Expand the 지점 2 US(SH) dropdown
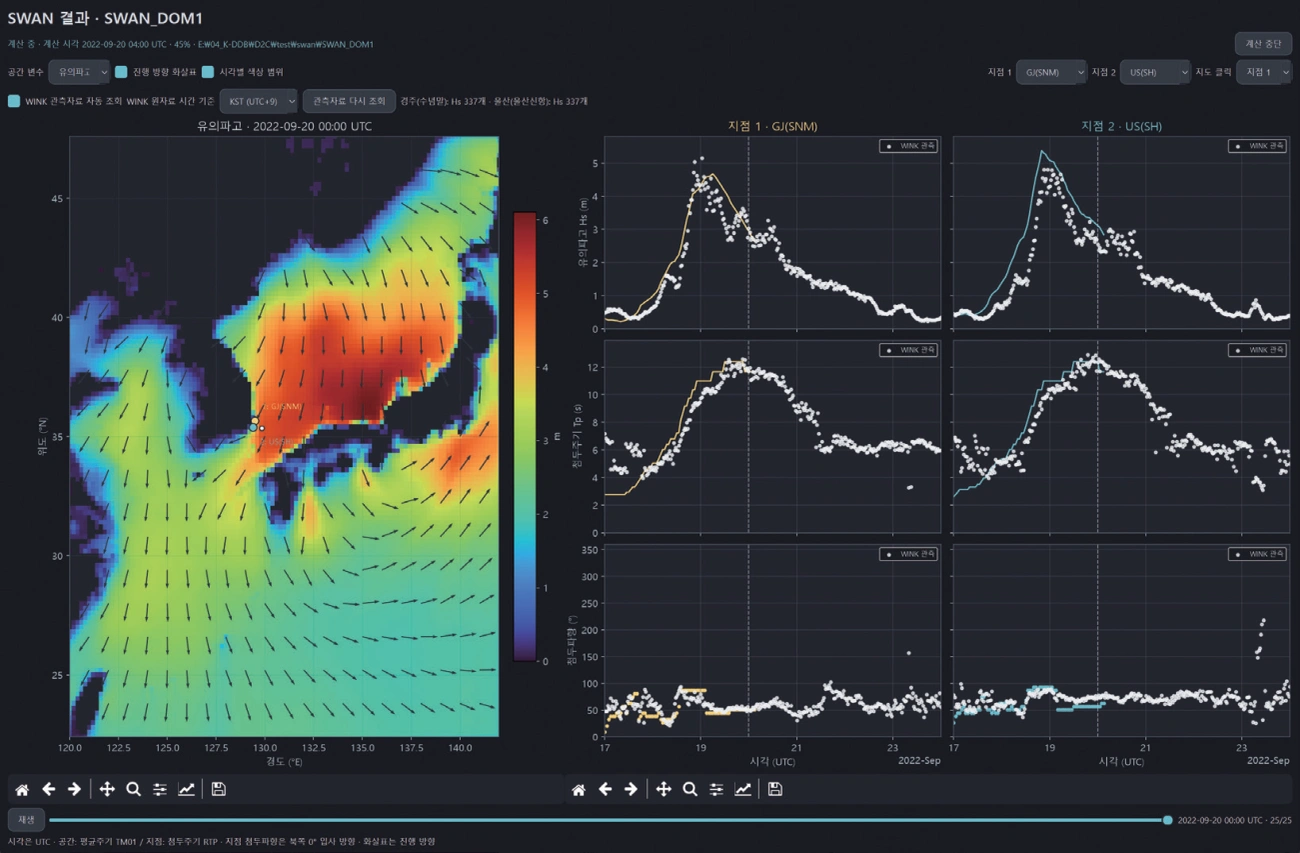Viewport: 1300px width, 853px height. (x=1155, y=72)
